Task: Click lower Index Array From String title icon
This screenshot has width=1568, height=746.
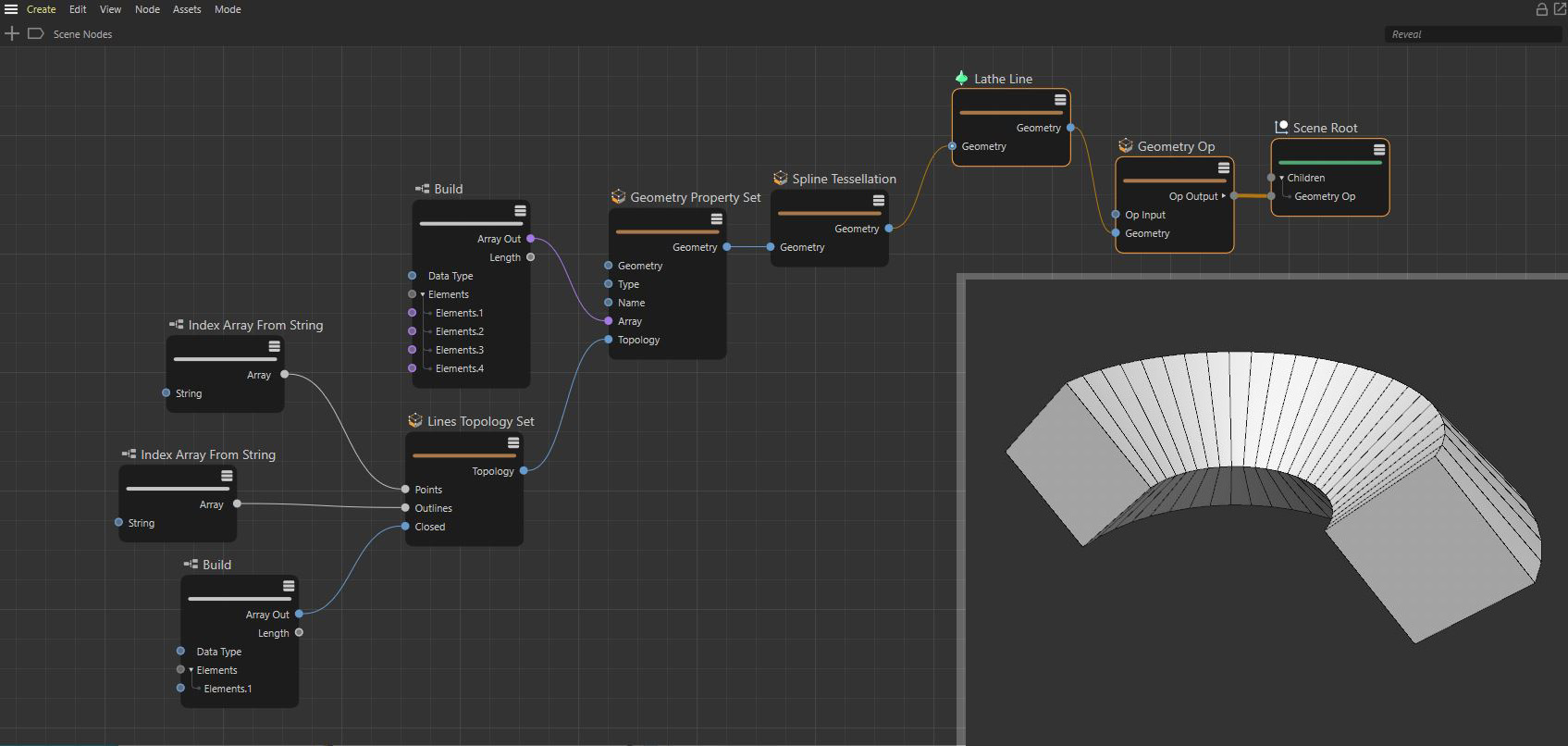Action: 130,454
